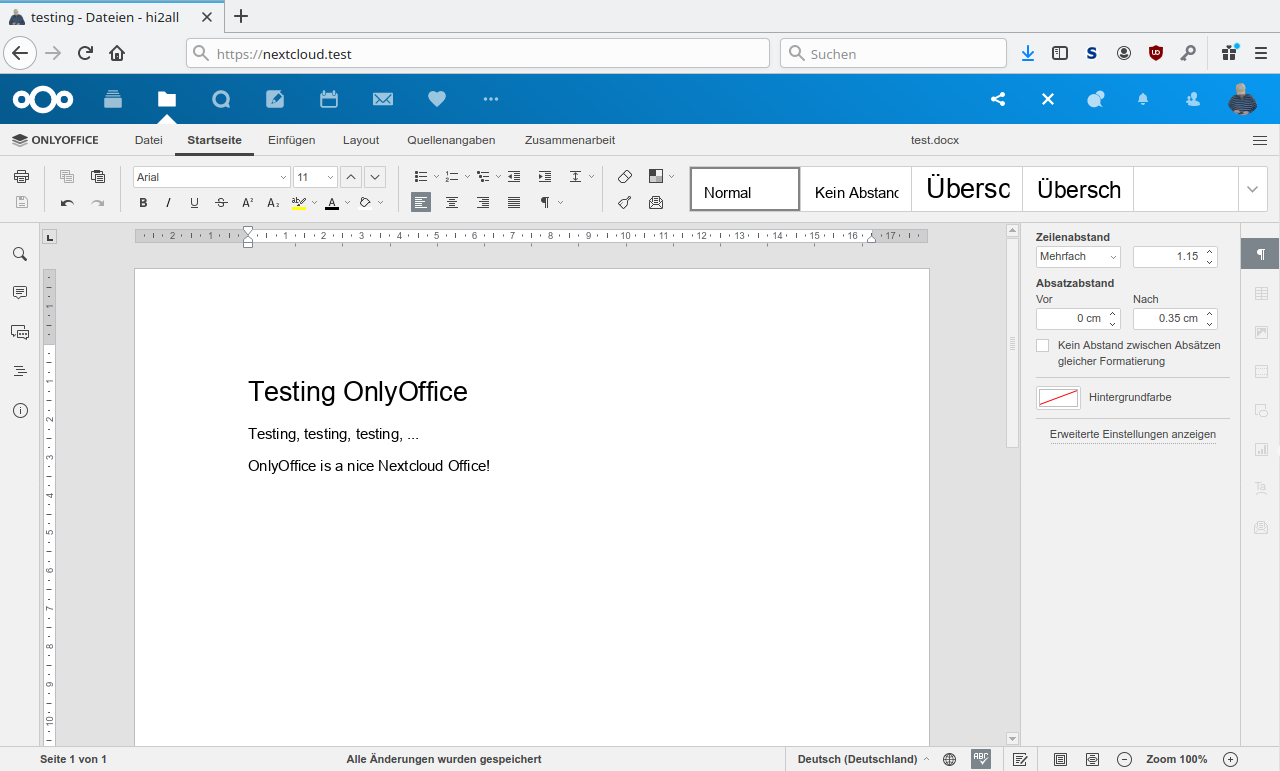Click Deutsch (Deutschland) language selector
Viewport: 1280px width, 771px height.
[x=863, y=759]
